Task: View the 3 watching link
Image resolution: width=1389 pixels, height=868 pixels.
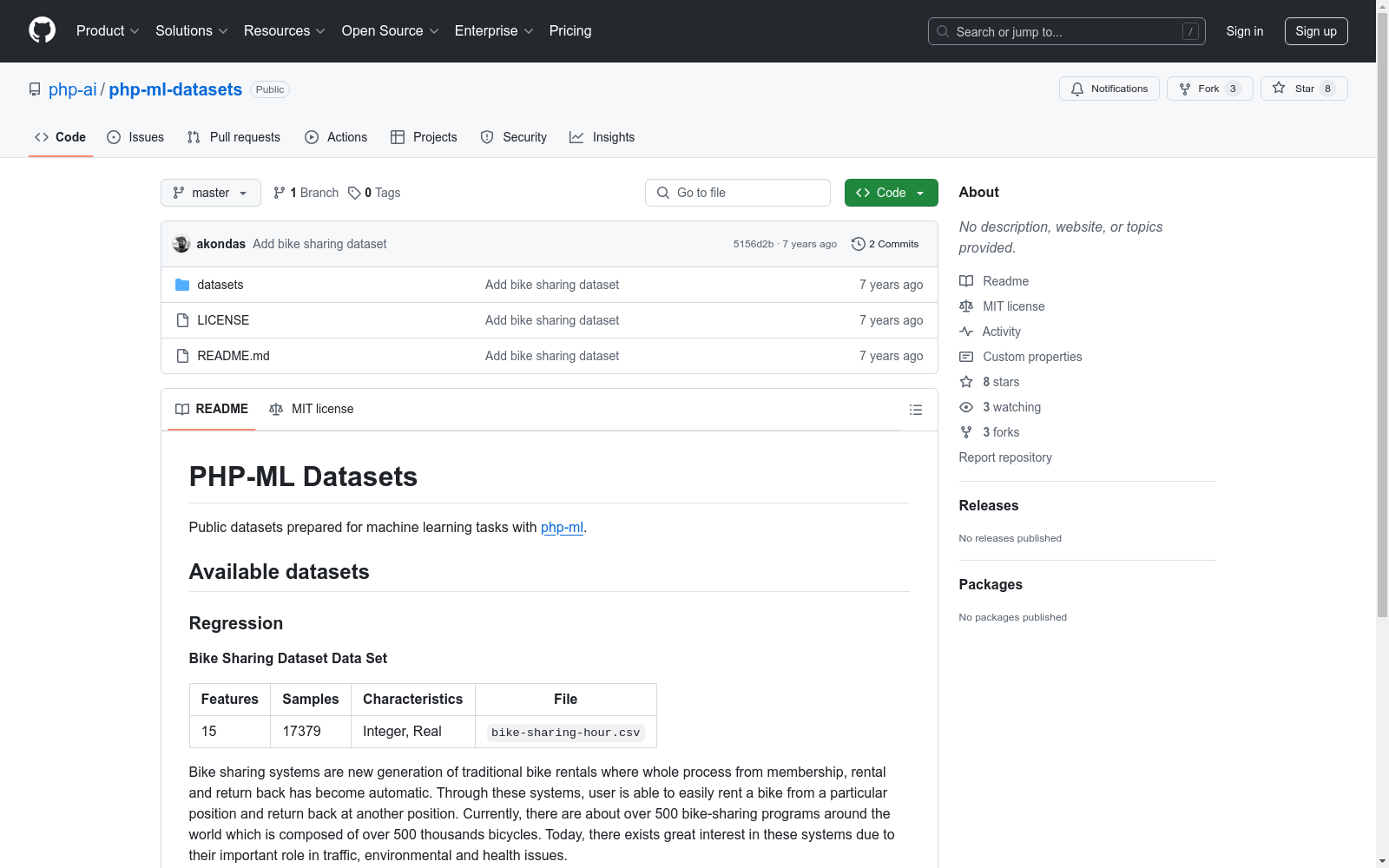Action: [1000, 407]
